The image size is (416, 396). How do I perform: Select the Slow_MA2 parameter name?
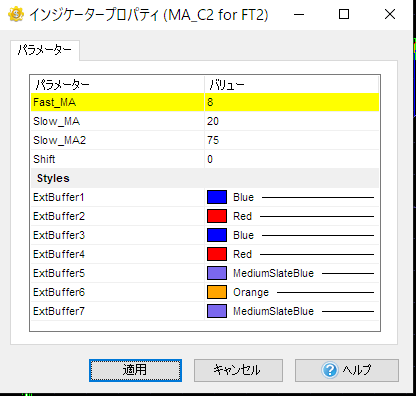(60, 140)
